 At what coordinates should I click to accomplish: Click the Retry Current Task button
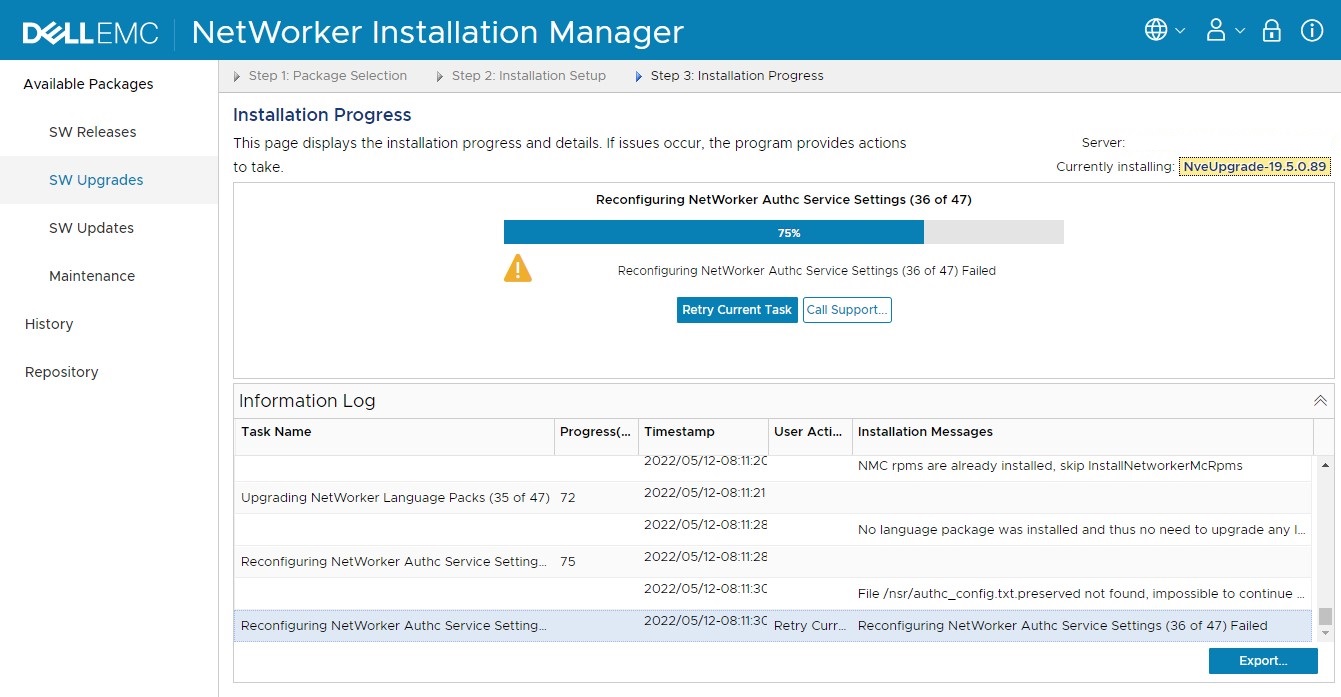coord(736,310)
